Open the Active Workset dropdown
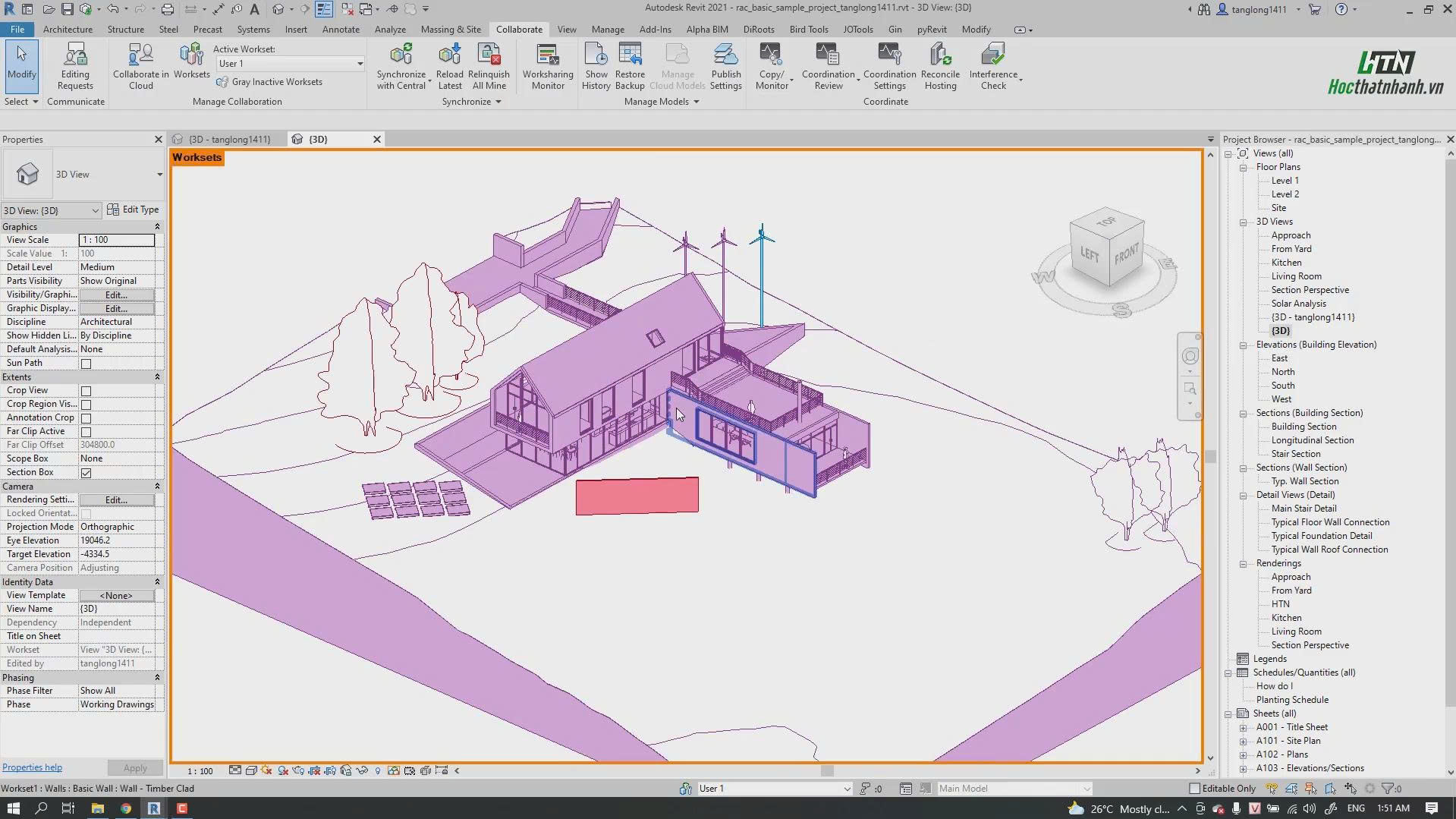The height and width of the screenshot is (819, 1456). (291, 64)
